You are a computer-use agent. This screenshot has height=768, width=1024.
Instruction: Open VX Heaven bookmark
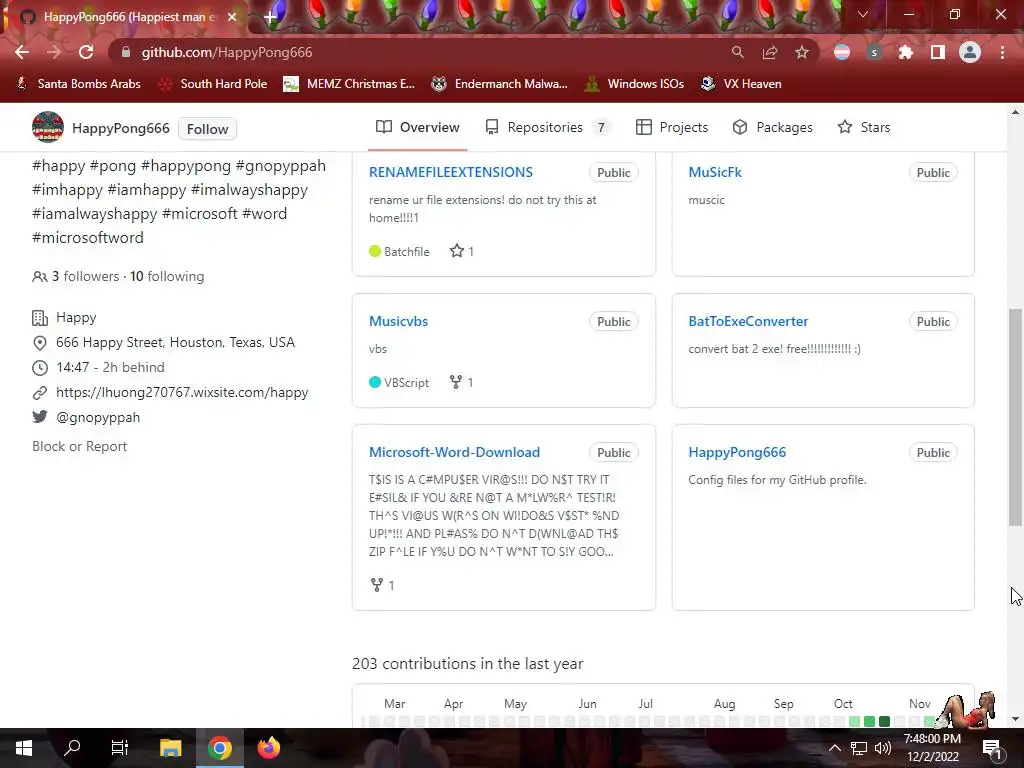[x=741, y=84]
